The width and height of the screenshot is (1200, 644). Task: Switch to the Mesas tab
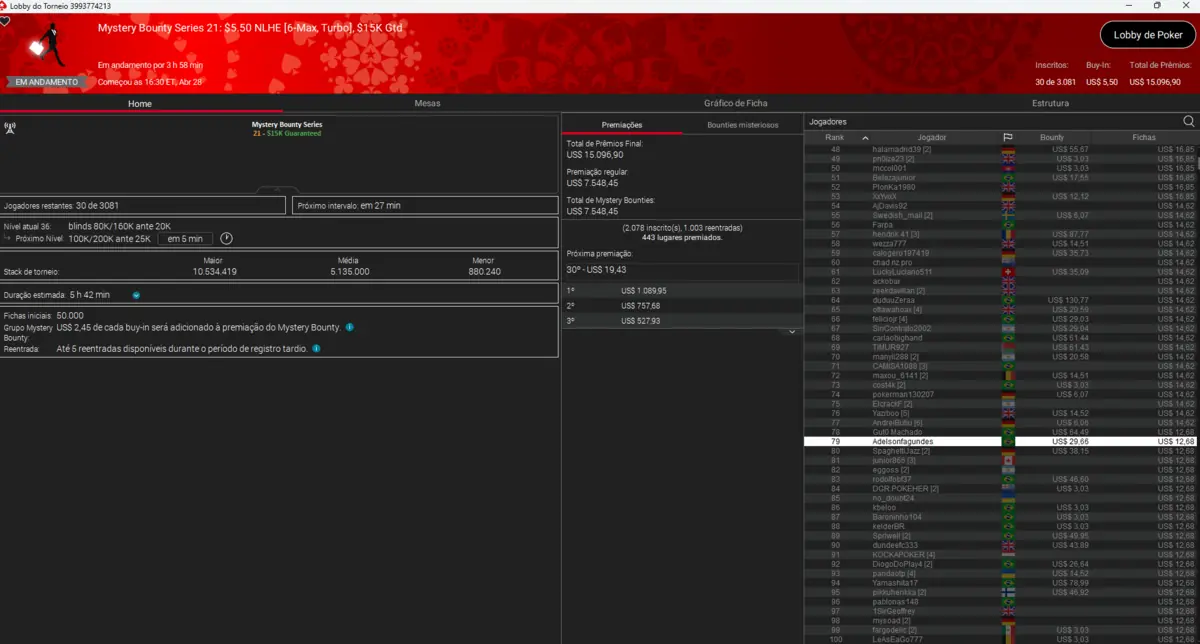point(427,103)
